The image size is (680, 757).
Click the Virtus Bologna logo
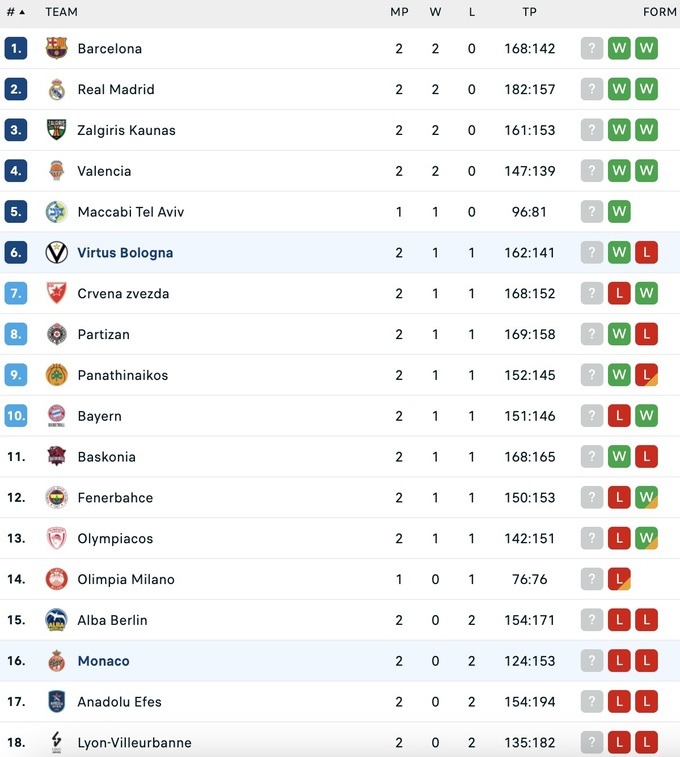coord(57,253)
